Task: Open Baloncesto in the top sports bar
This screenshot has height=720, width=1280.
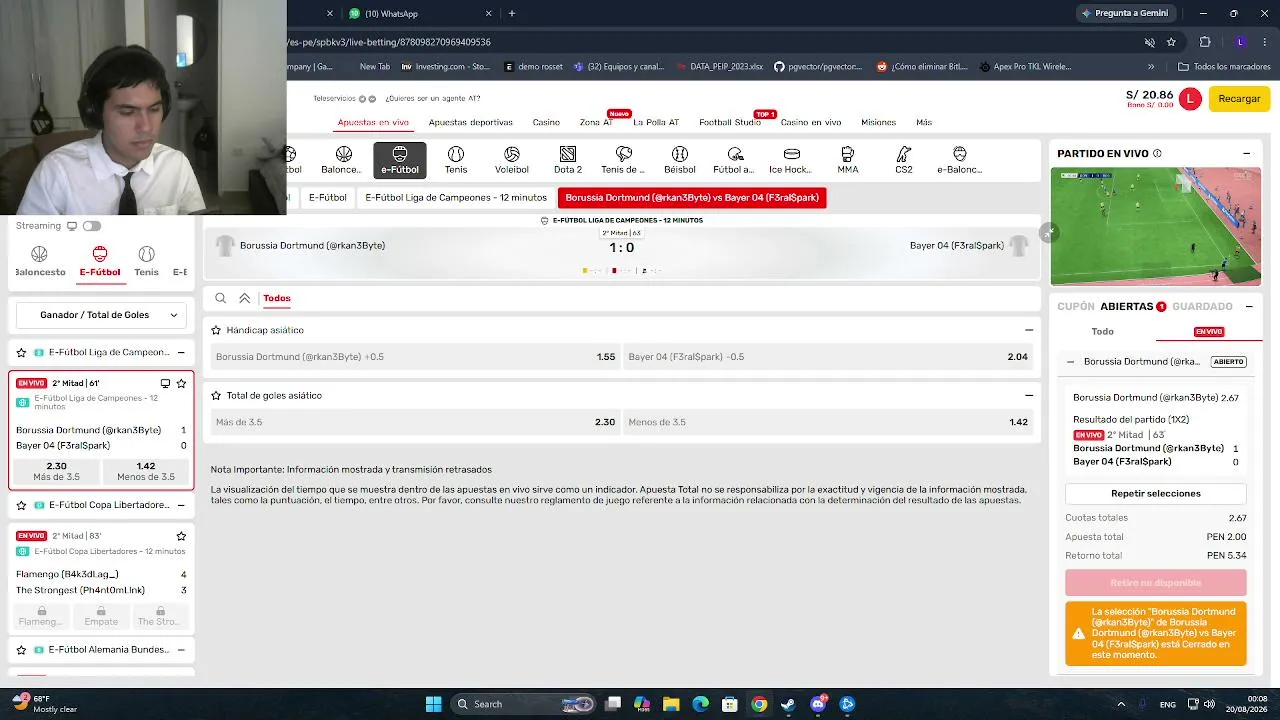Action: 343,160
